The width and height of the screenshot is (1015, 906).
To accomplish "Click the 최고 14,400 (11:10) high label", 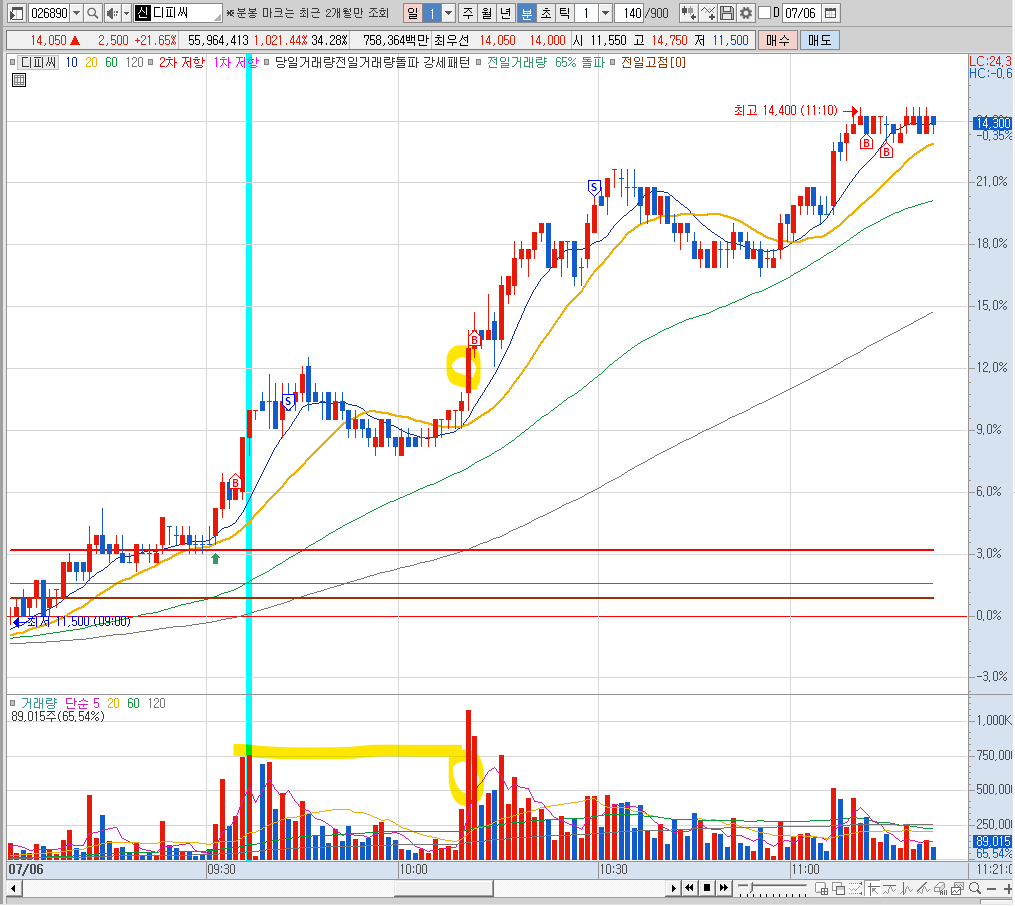I will click(x=786, y=111).
